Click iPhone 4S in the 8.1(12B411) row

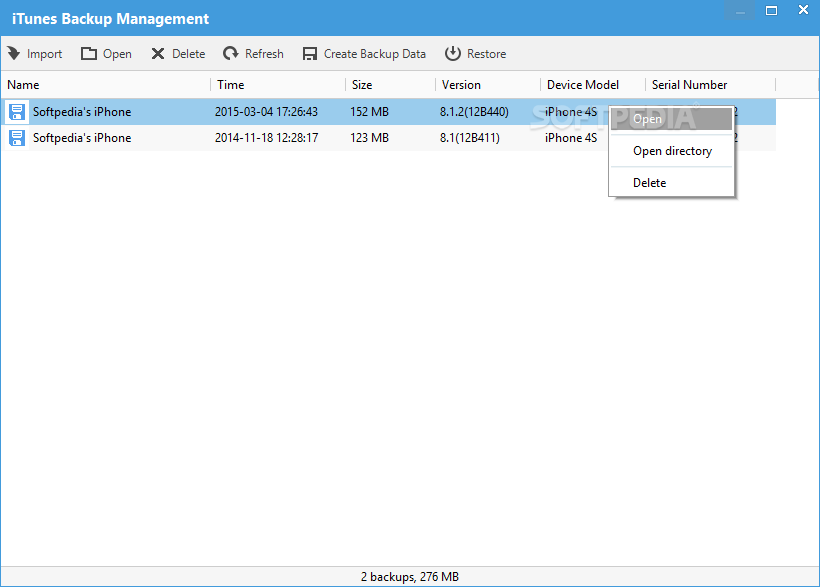[x=571, y=138]
